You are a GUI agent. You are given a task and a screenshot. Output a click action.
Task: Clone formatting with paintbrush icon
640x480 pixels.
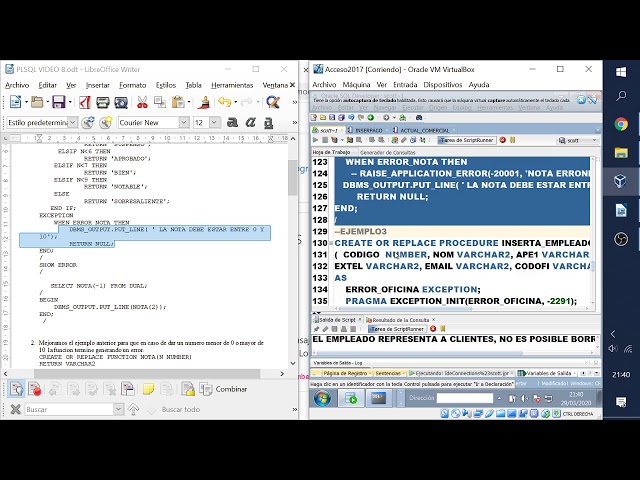[204, 102]
